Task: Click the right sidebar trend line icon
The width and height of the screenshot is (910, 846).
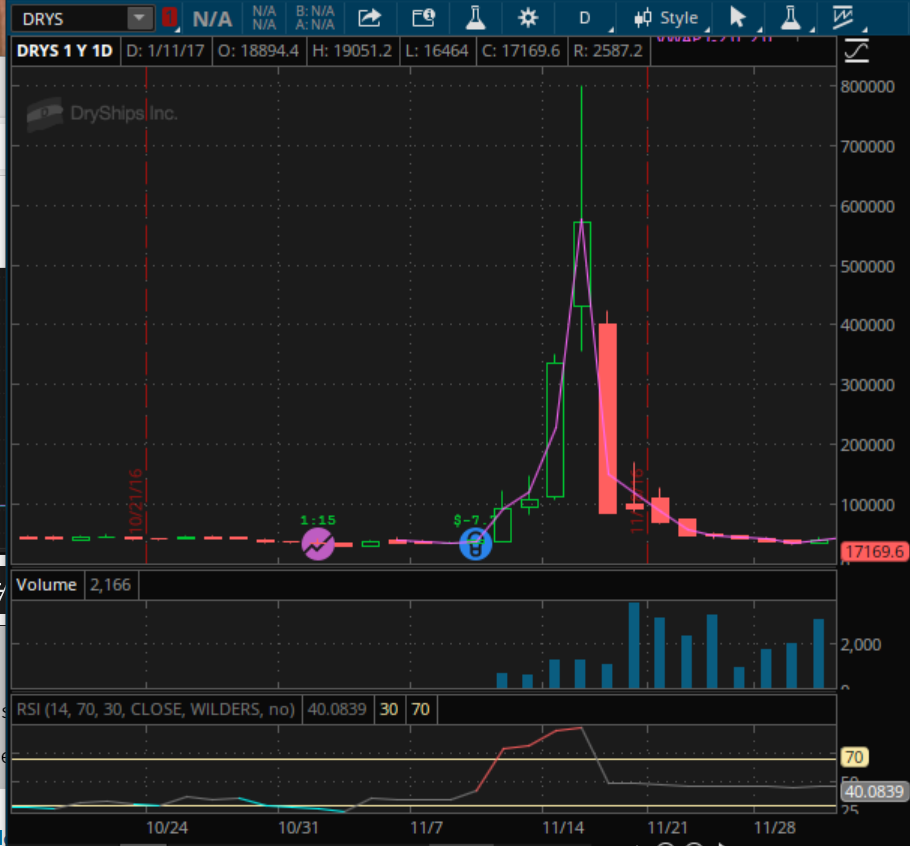Action: coord(857,51)
